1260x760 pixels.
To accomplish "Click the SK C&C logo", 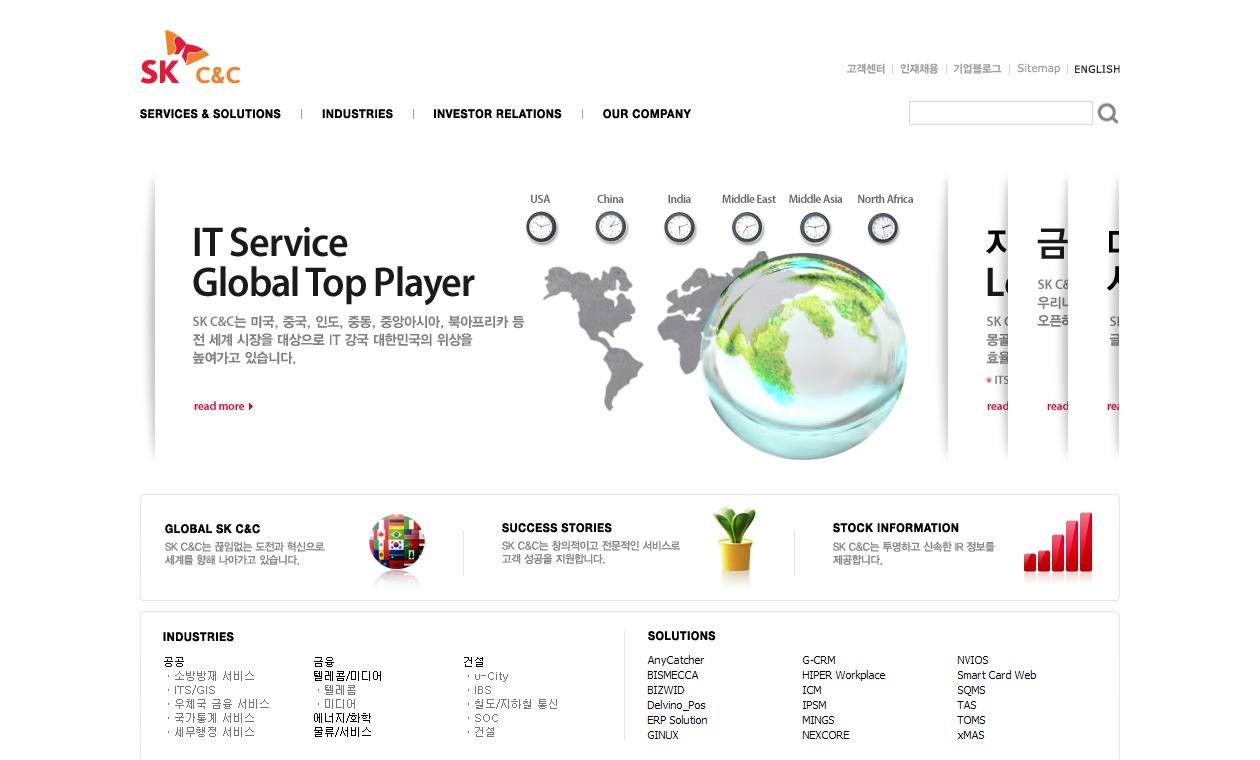I will 190,58.
